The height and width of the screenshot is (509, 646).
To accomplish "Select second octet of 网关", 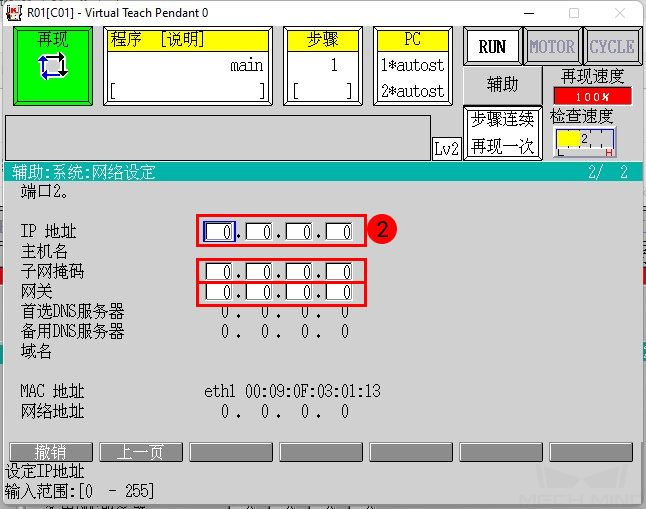I will (259, 292).
